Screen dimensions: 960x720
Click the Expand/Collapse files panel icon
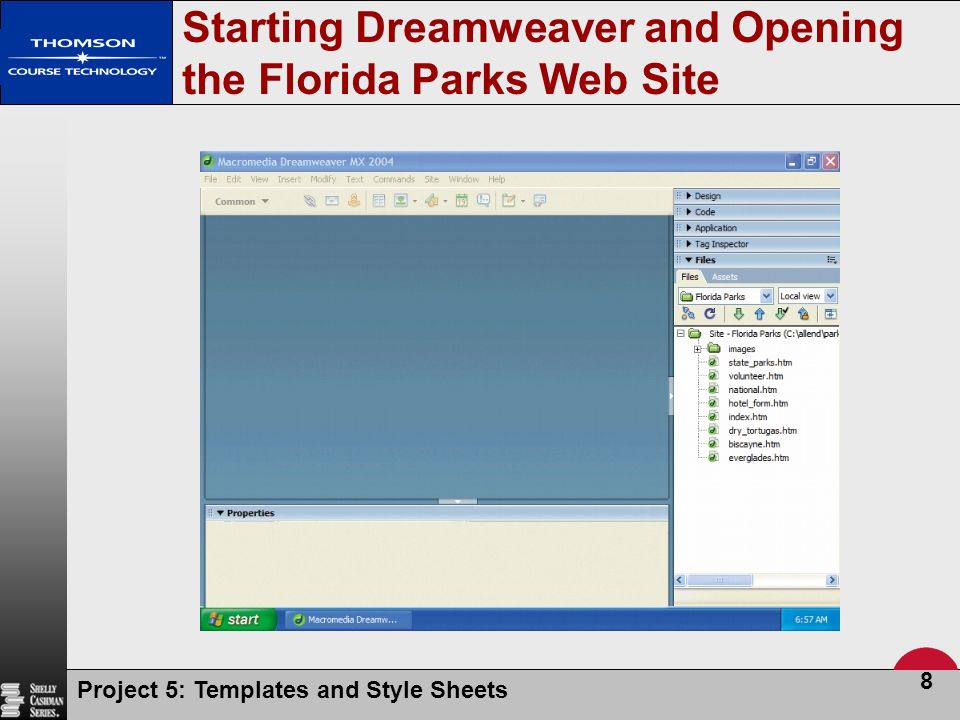pos(831,314)
